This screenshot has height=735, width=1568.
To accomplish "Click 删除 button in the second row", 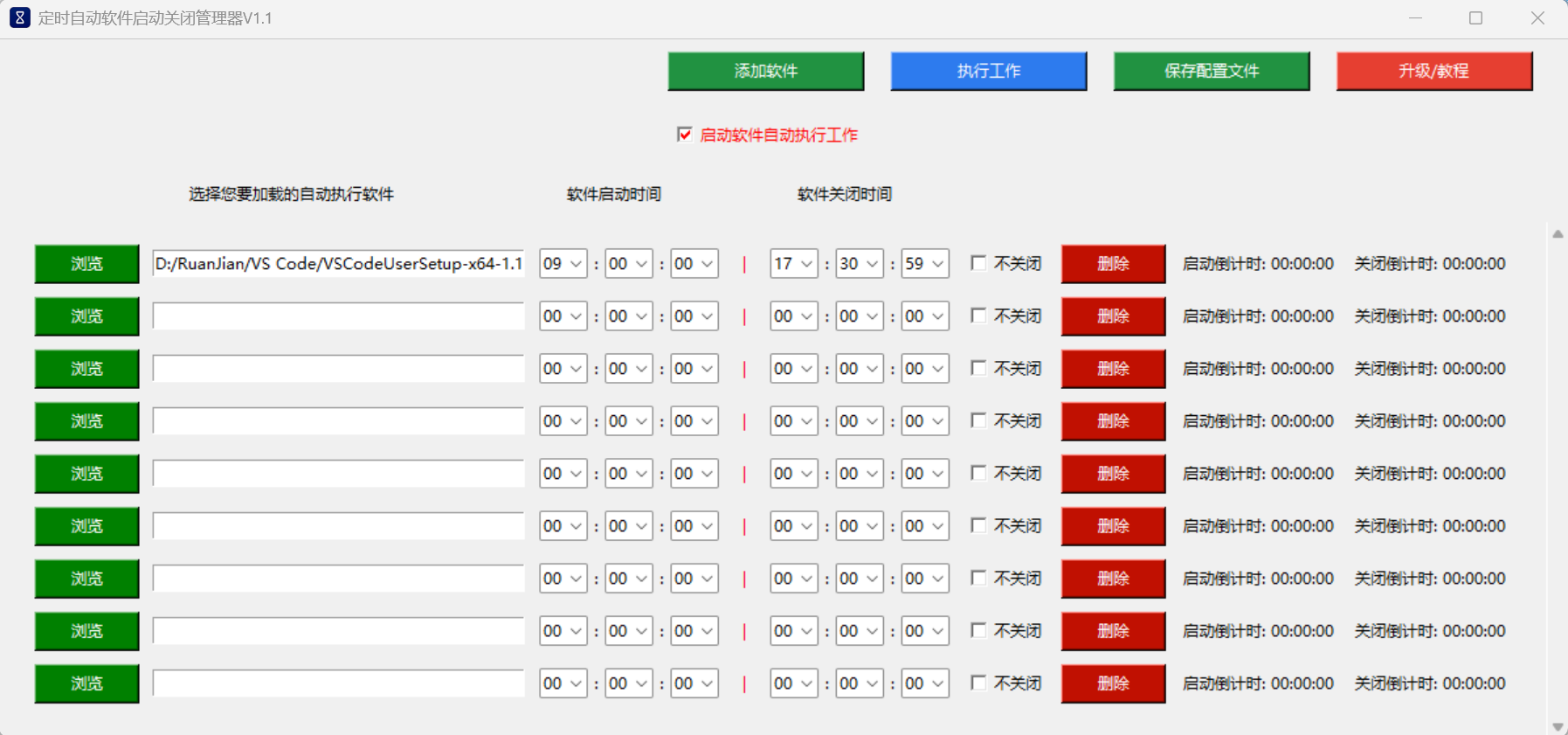I will coord(1113,316).
